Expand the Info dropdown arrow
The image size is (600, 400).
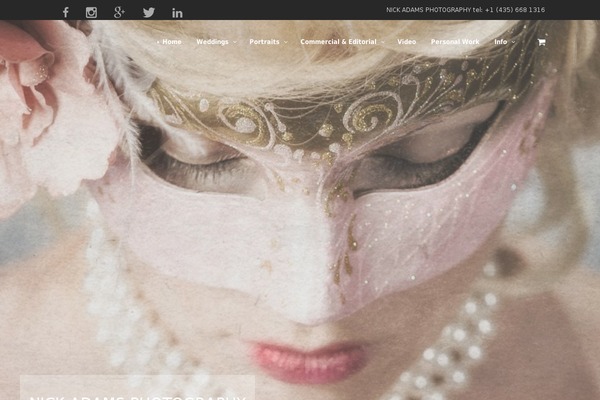click(x=513, y=42)
